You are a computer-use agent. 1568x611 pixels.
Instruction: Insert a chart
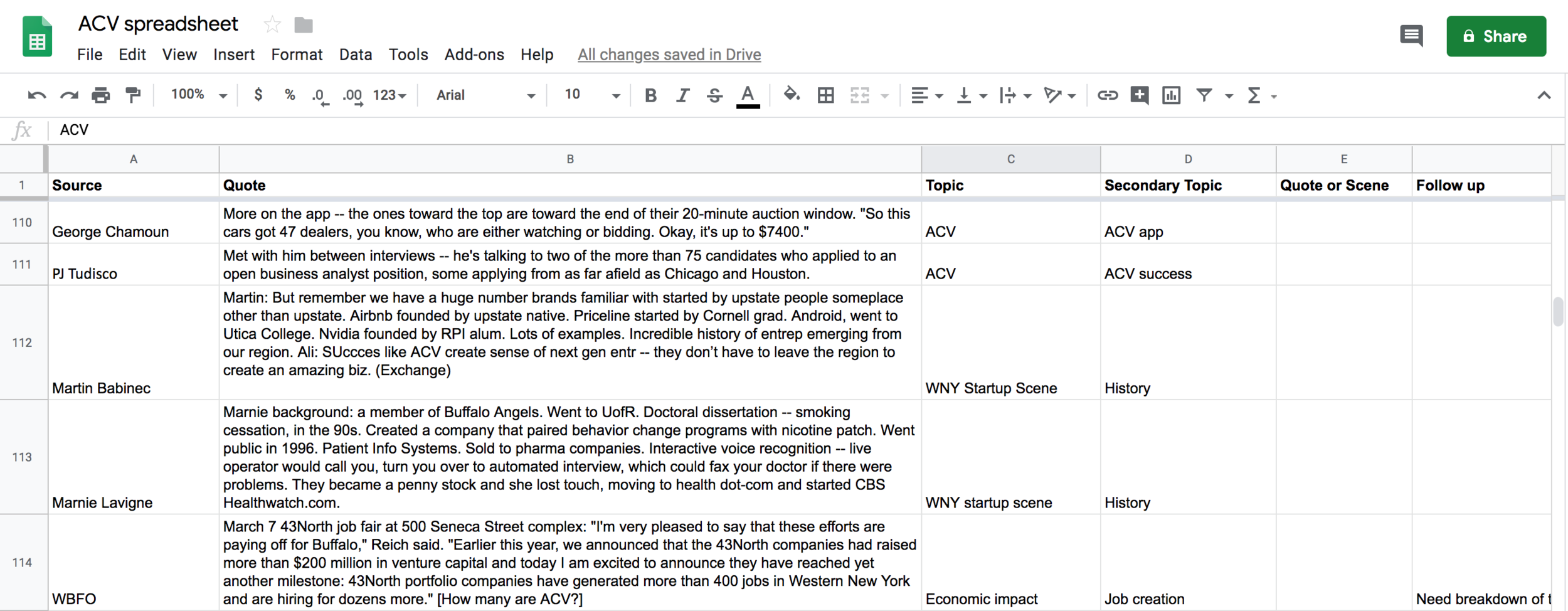(1171, 95)
